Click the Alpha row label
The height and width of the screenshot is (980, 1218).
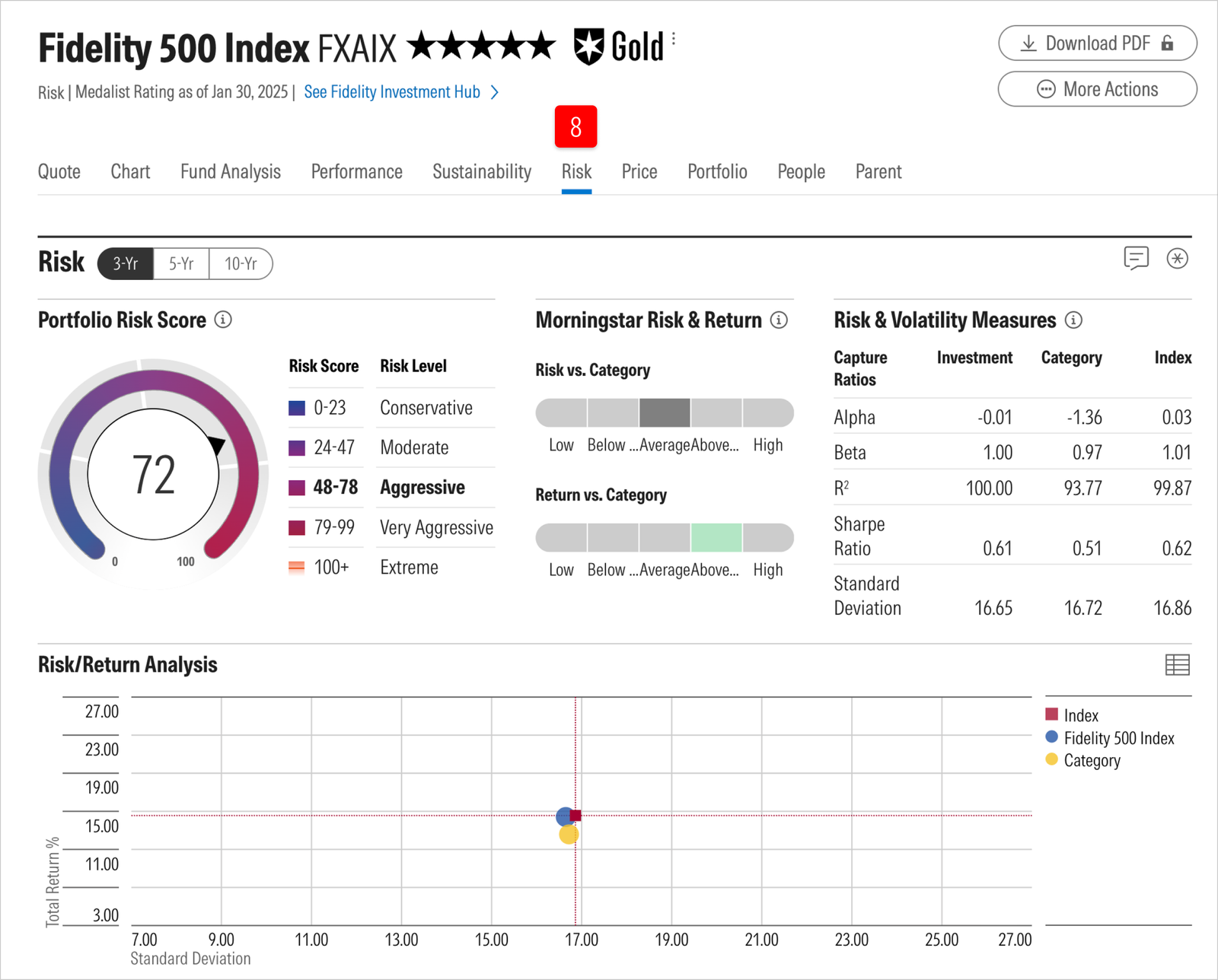pyautogui.click(x=854, y=417)
